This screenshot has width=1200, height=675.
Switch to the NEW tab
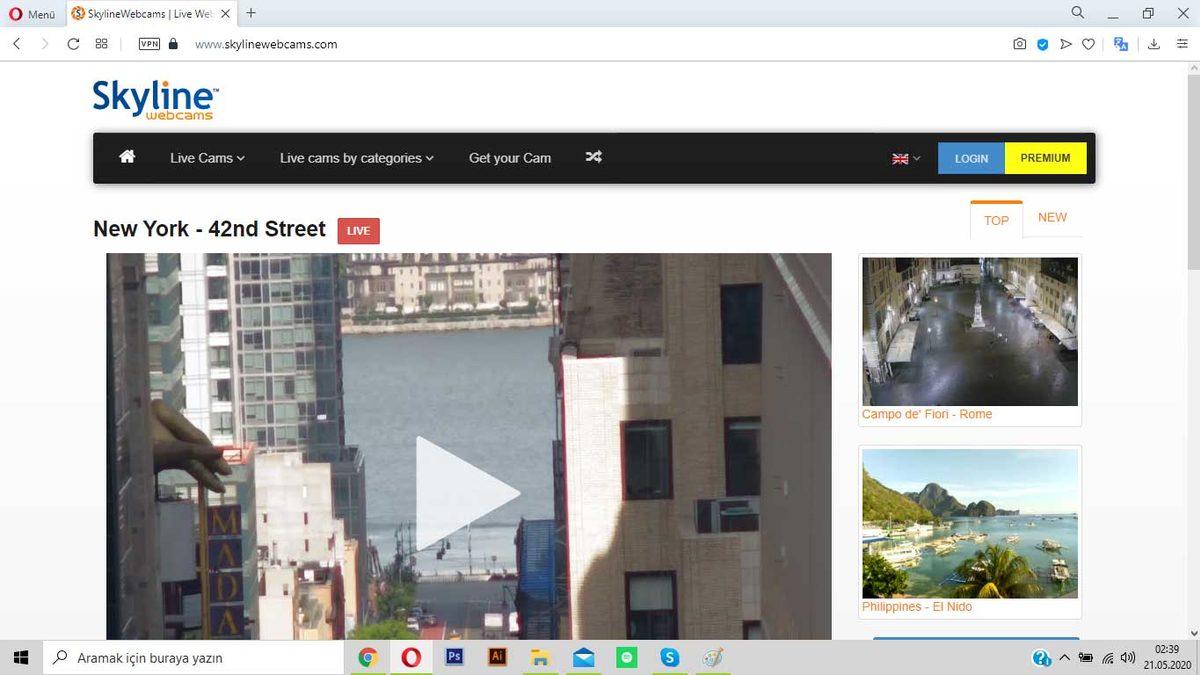pyautogui.click(x=1053, y=217)
